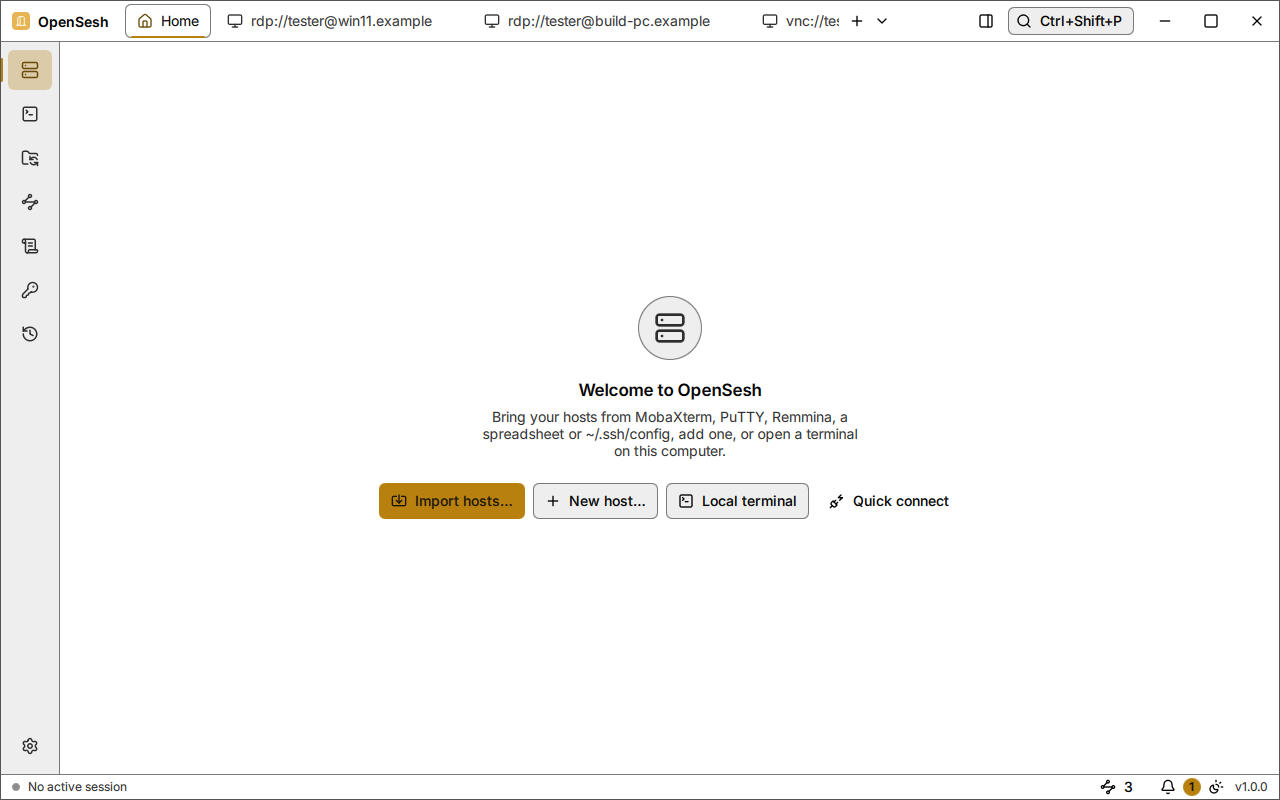Open the history clock icon in sidebar

pos(30,334)
